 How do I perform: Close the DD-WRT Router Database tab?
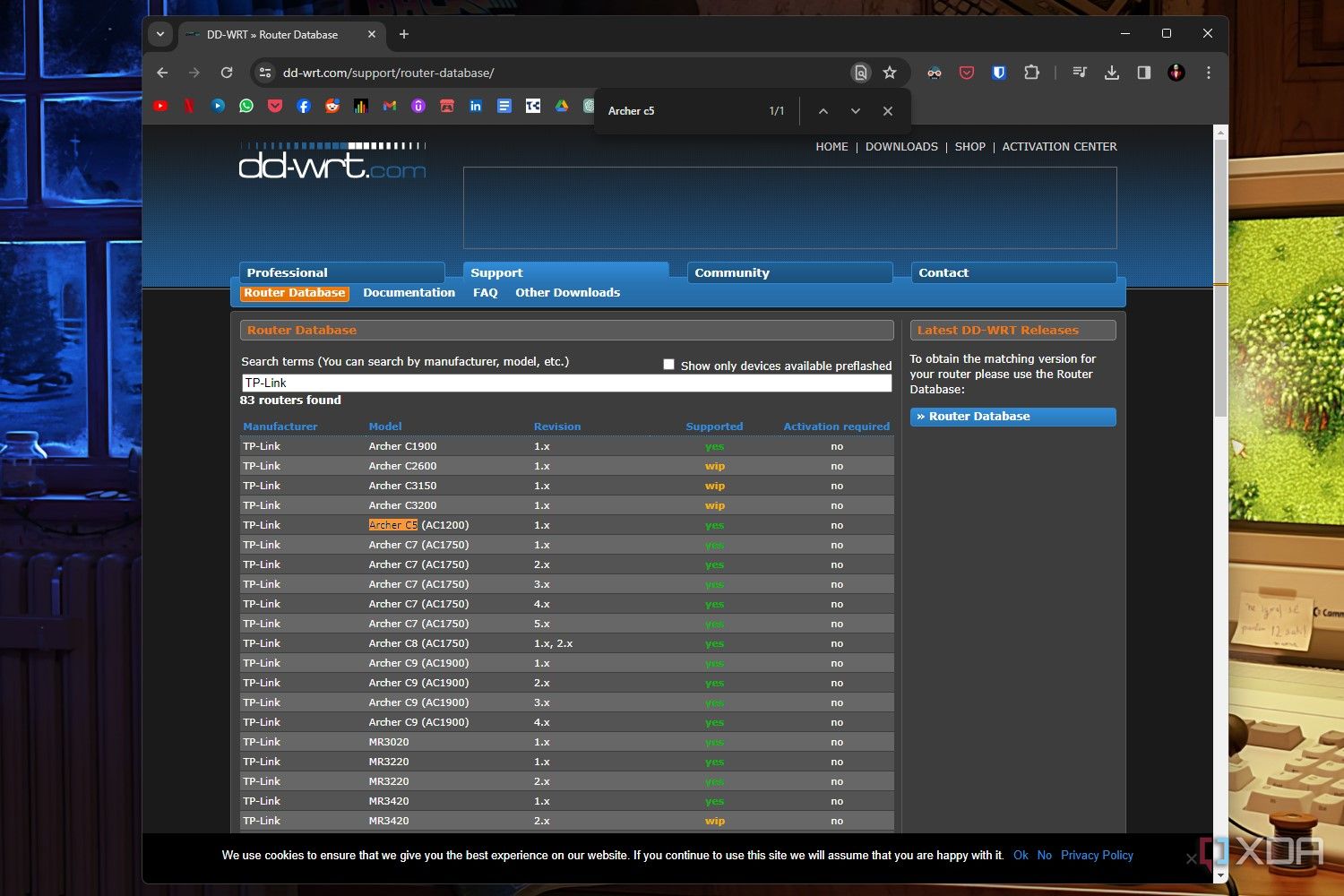tap(372, 34)
